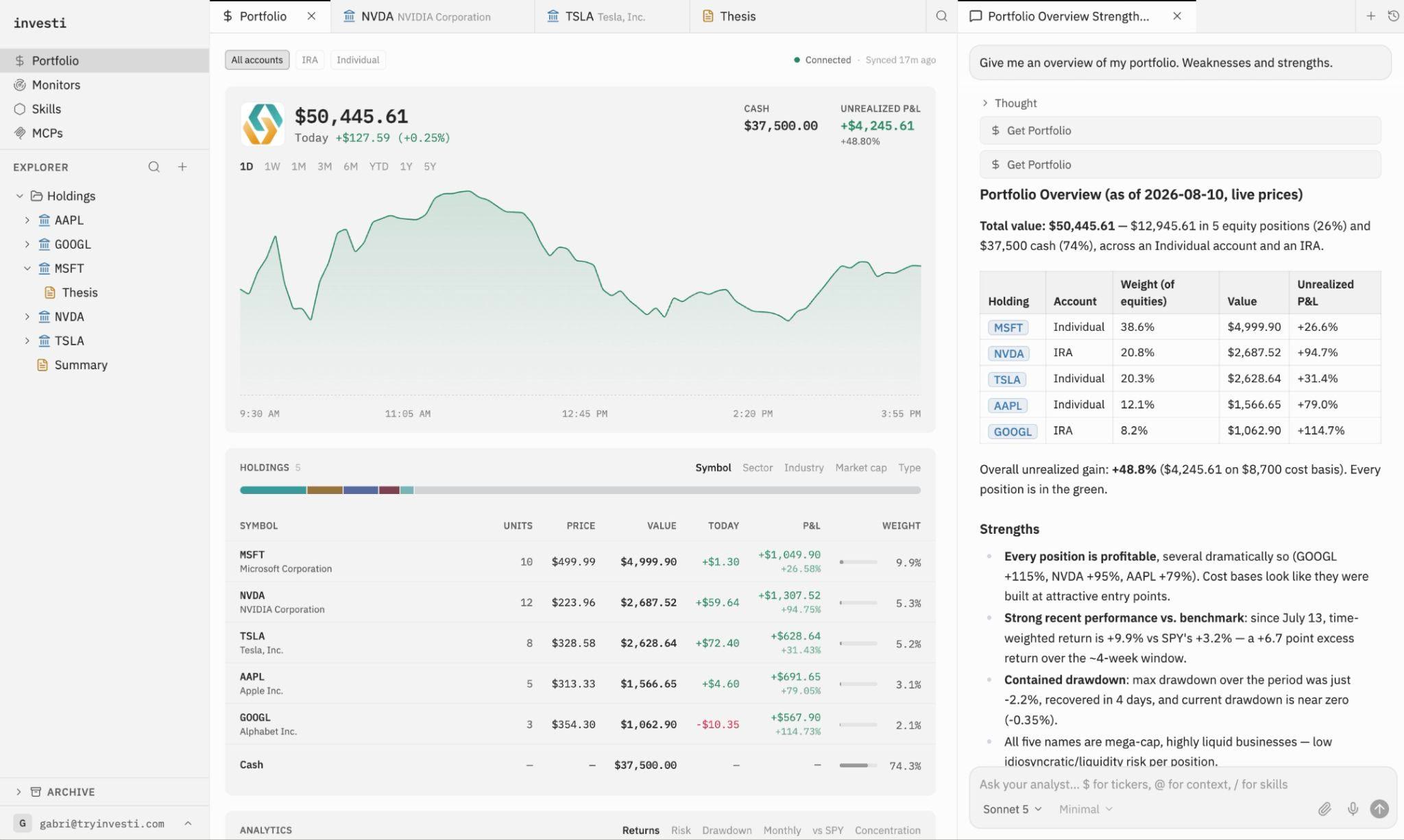1404x840 pixels.
Task: Open the MSFT Microsoft Corporation holdings row
Action: (580, 562)
